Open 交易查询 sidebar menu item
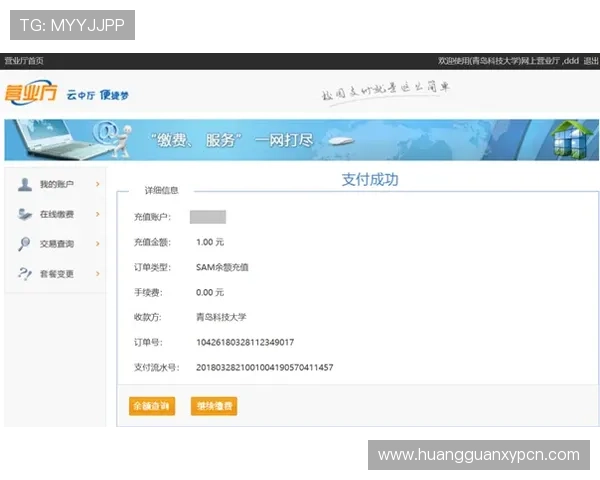This screenshot has height=480, width=600. pos(55,243)
